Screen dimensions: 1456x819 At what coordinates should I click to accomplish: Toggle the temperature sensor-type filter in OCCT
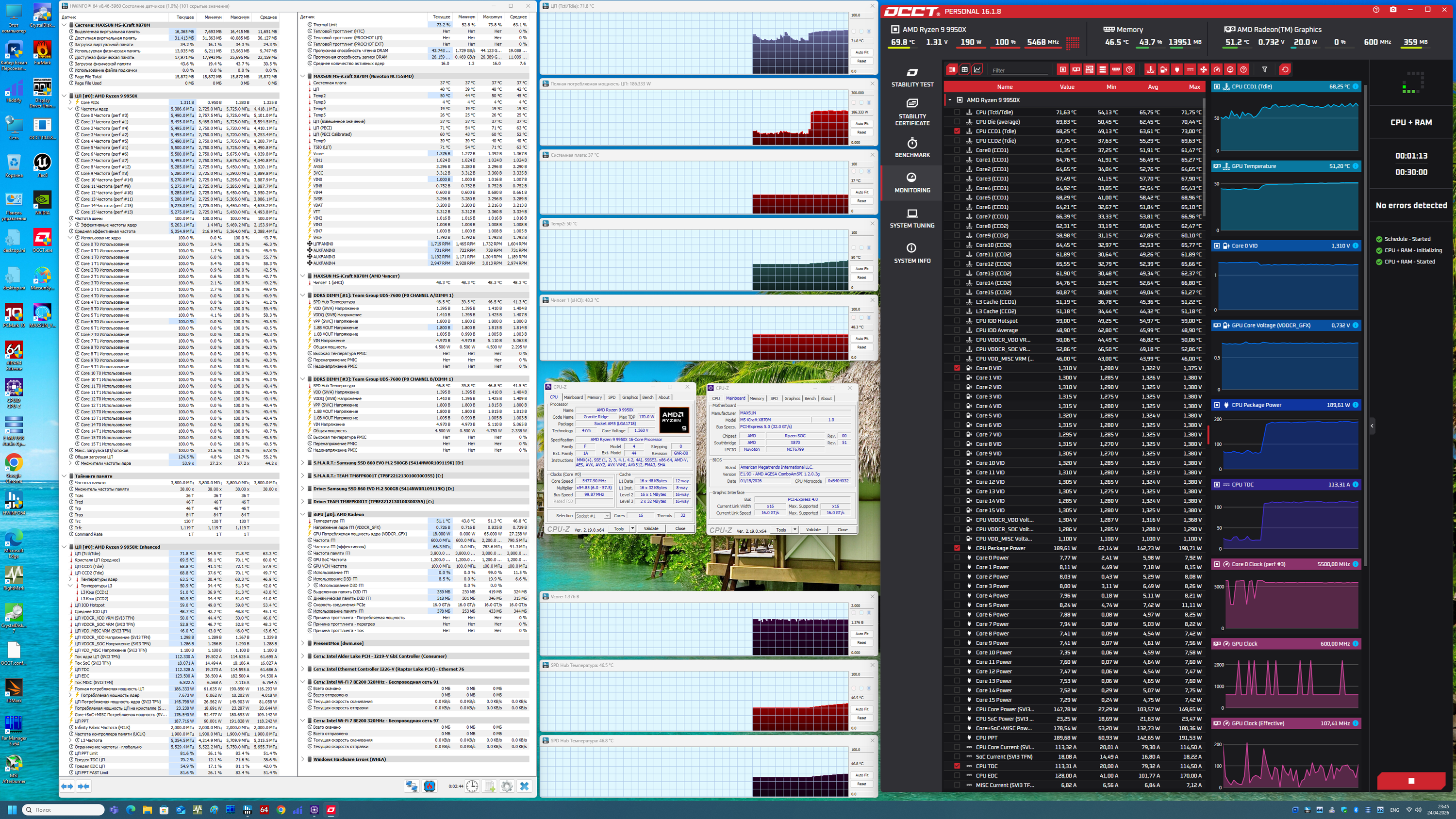tap(1150, 69)
